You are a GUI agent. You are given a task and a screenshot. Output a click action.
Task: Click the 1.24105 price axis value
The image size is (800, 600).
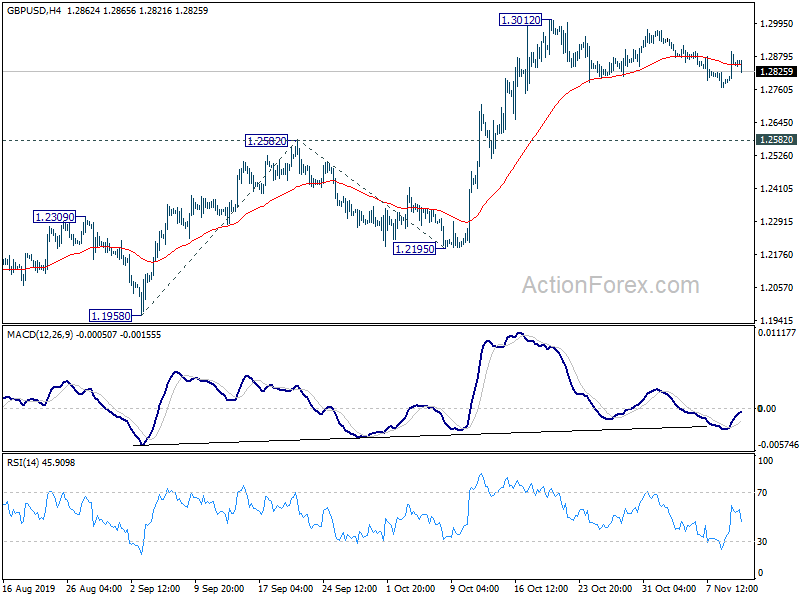coord(777,189)
